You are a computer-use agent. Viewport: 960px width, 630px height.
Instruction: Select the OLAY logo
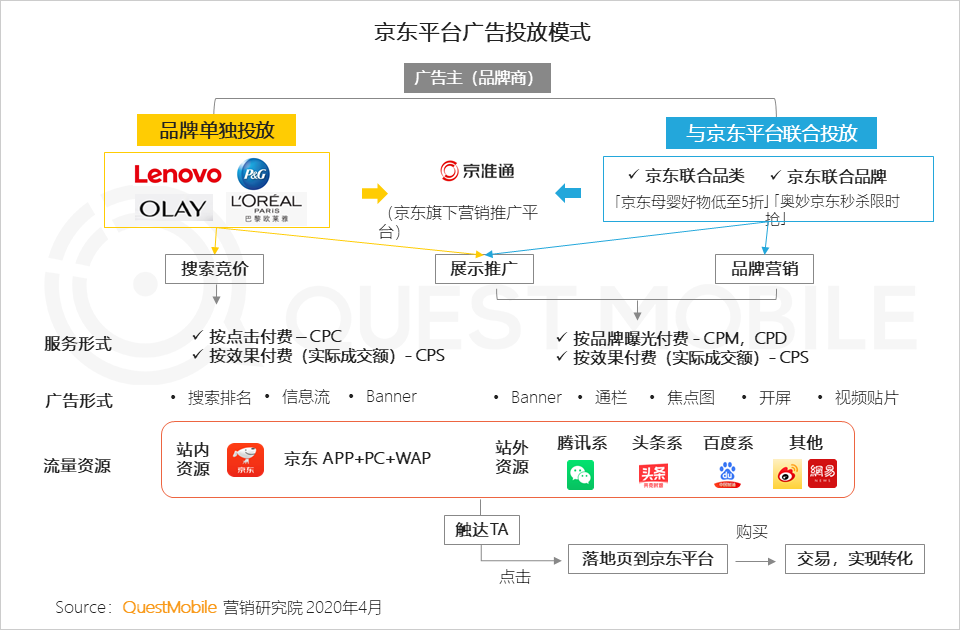point(173,208)
